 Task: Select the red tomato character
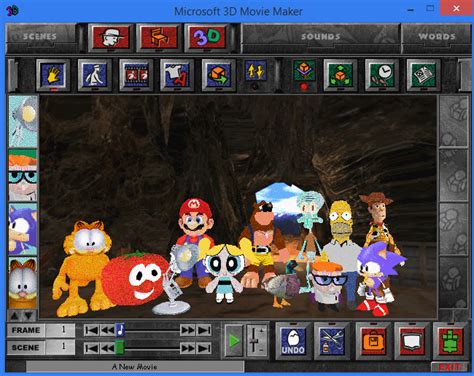(x=135, y=279)
